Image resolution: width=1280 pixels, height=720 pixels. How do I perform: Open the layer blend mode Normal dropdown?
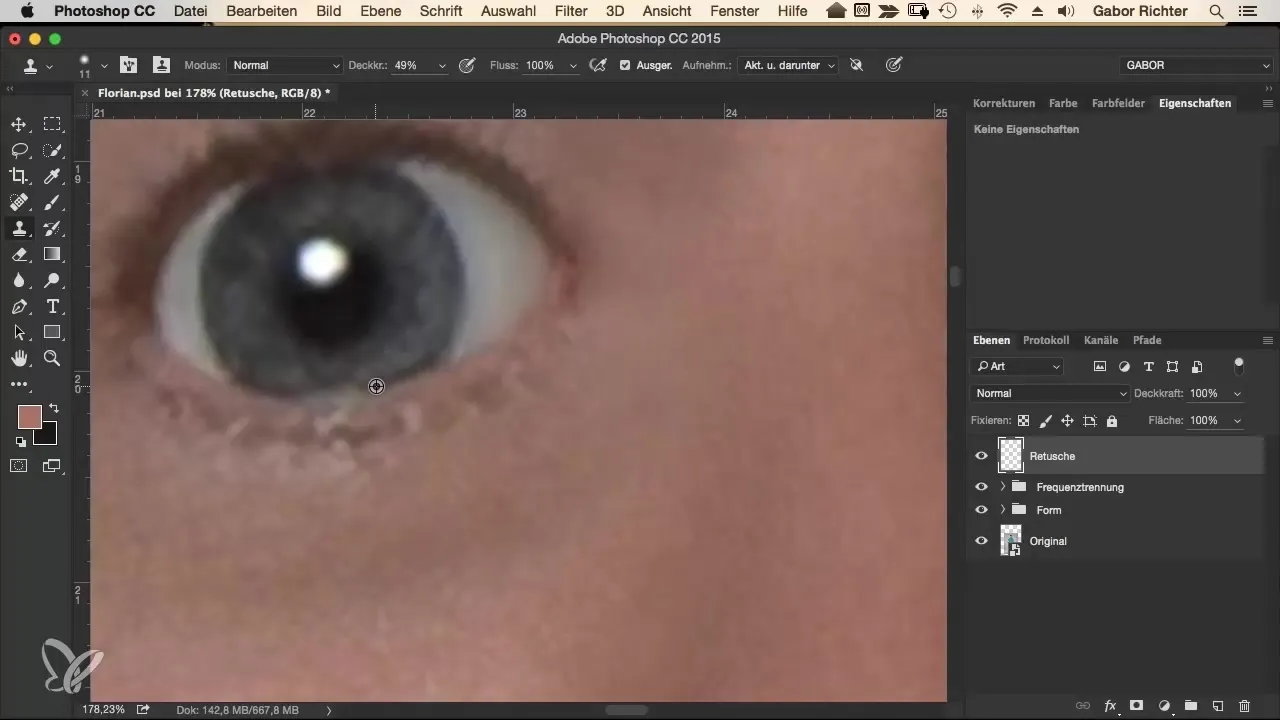pos(1050,394)
